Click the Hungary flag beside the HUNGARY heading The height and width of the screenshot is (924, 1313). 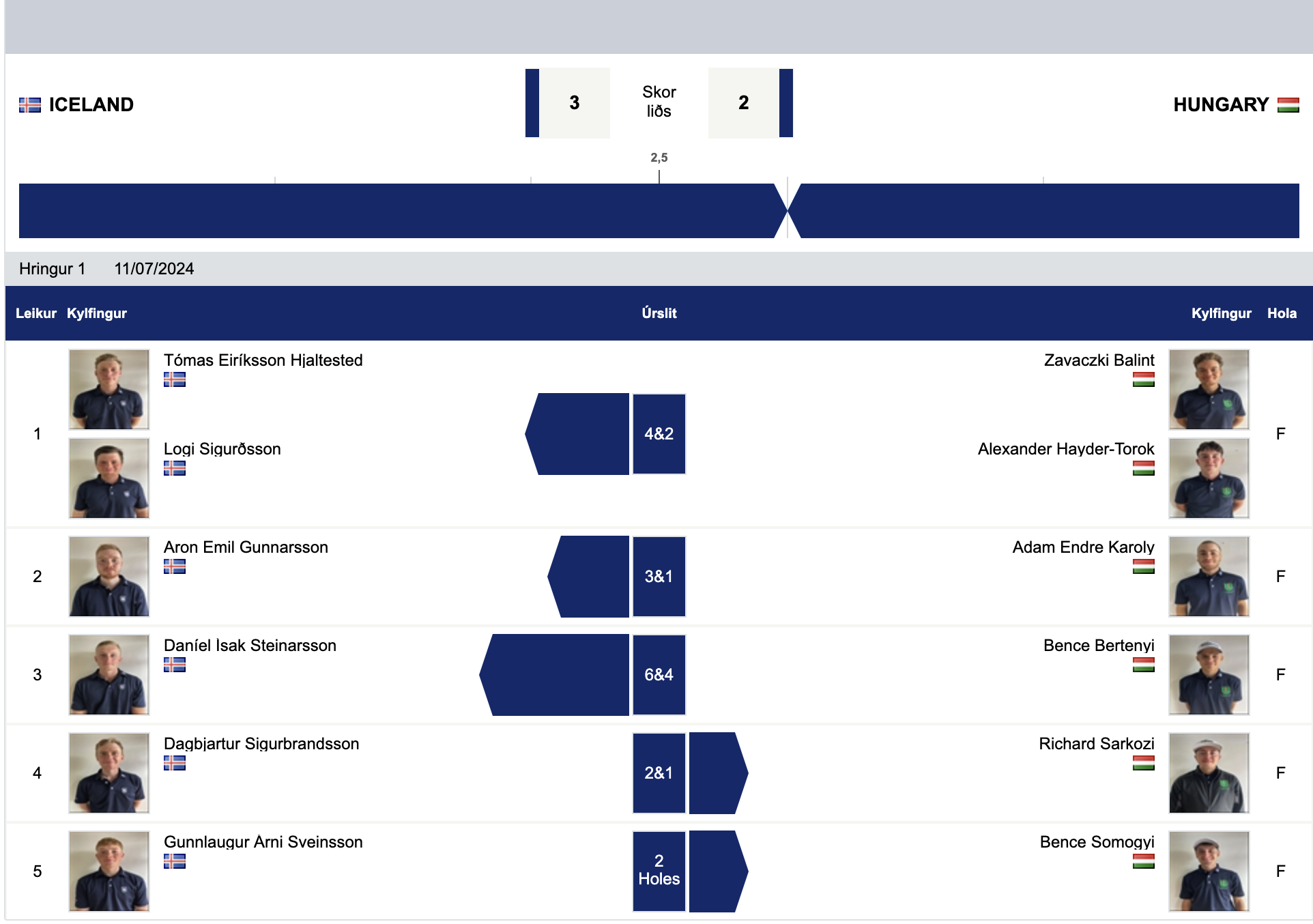pyautogui.click(x=1288, y=105)
